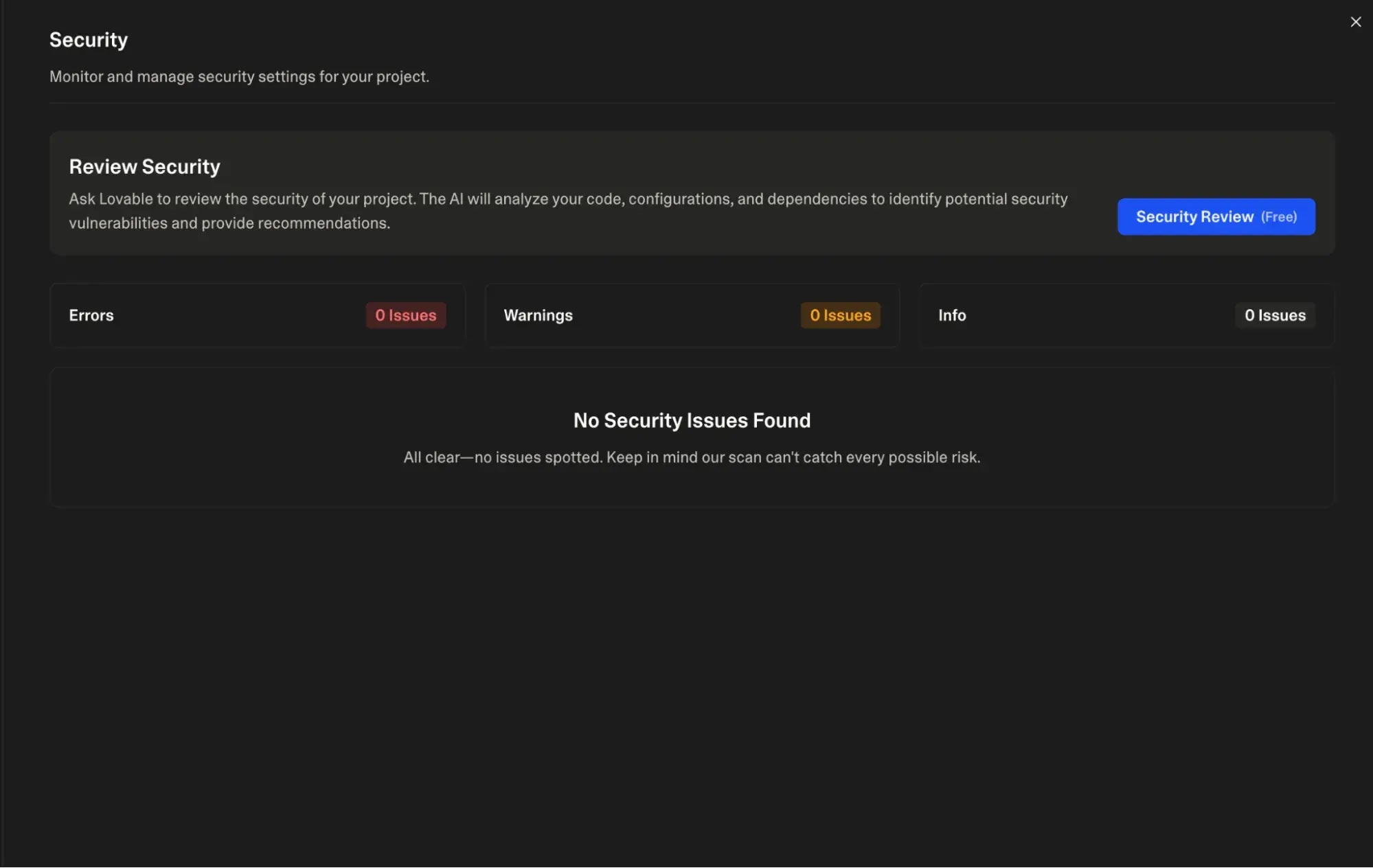Click the orange Warnings 0 Issues badge
The height and width of the screenshot is (868, 1373).
point(840,315)
